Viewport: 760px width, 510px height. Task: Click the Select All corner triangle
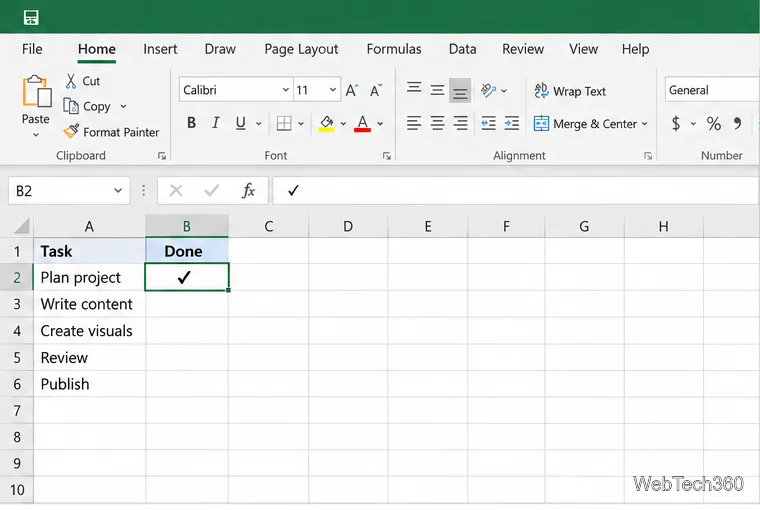coord(22,226)
